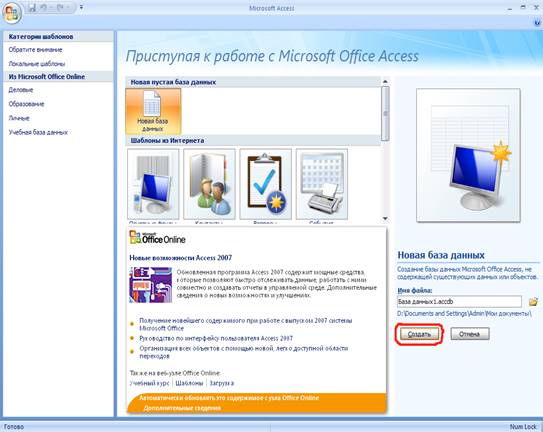Select Личные template category
The width and height of the screenshot is (543, 432).
[19, 118]
